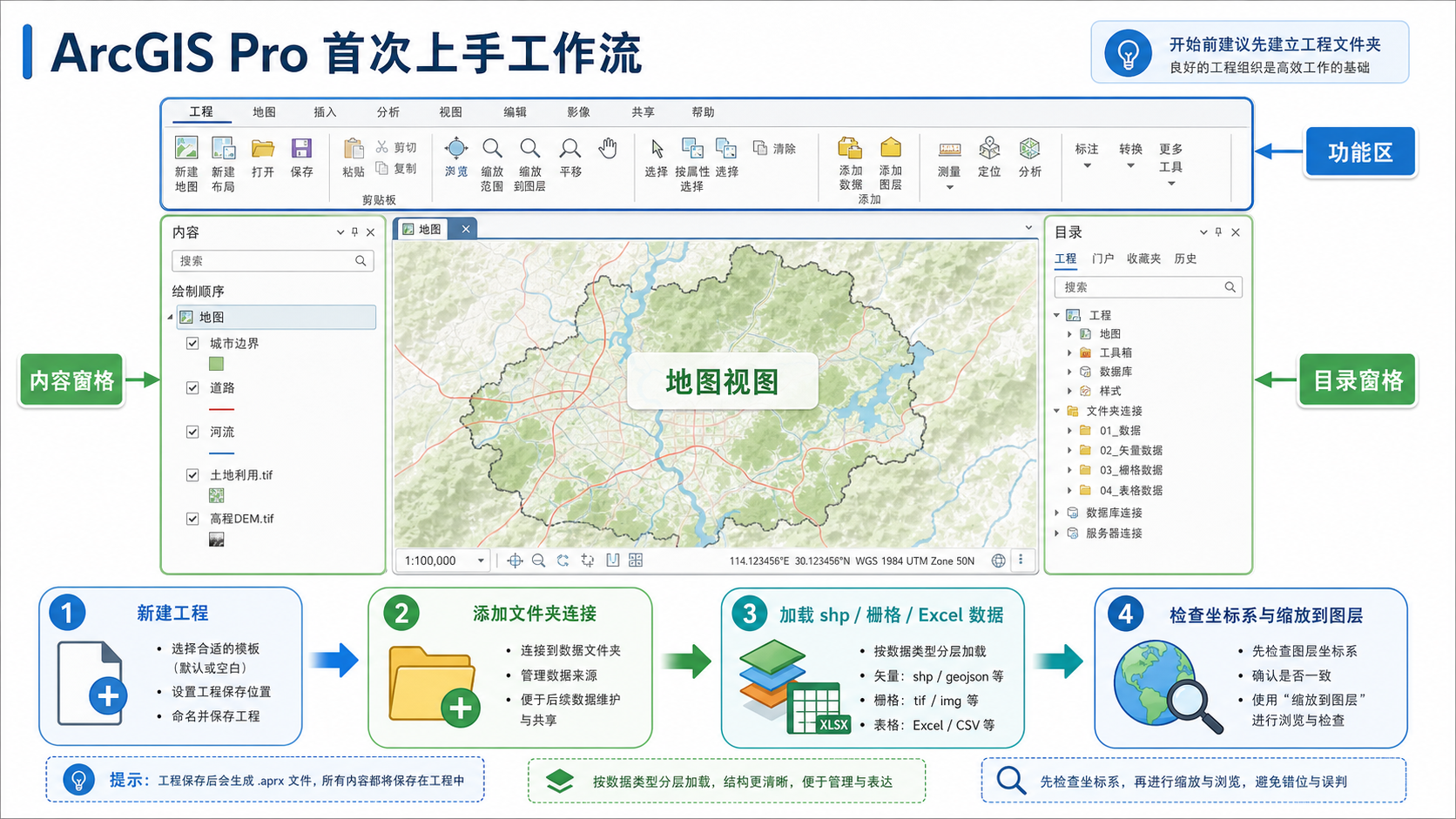The height and width of the screenshot is (819, 1456).
Task: Click the 分析 cube icon in ribbon
Action: [x=1030, y=148]
